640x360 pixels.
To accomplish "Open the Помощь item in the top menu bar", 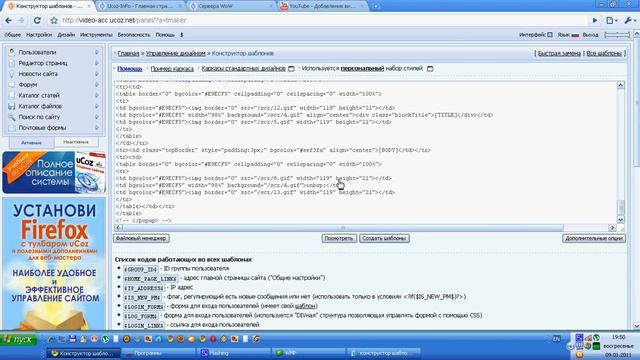I will 165,35.
